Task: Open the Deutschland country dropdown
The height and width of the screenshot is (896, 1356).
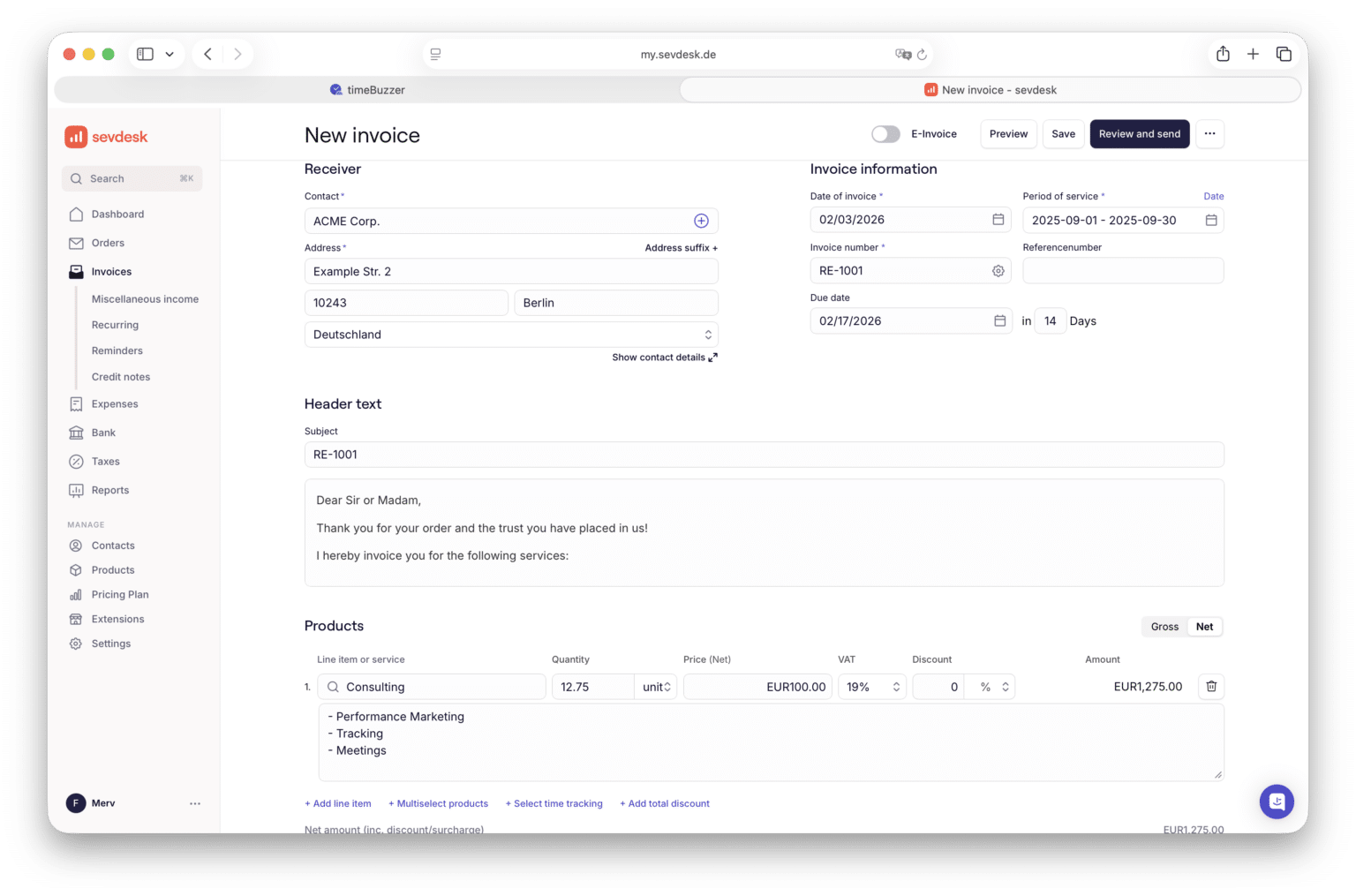Action: [511, 335]
